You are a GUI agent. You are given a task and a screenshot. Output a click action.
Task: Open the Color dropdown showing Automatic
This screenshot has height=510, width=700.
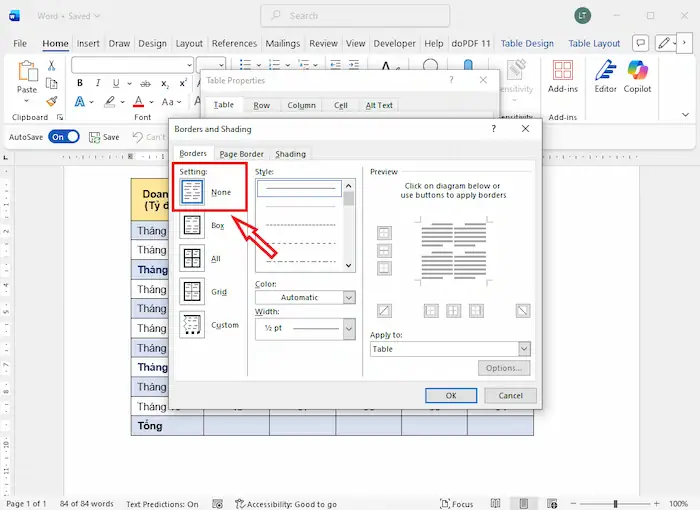(306, 297)
